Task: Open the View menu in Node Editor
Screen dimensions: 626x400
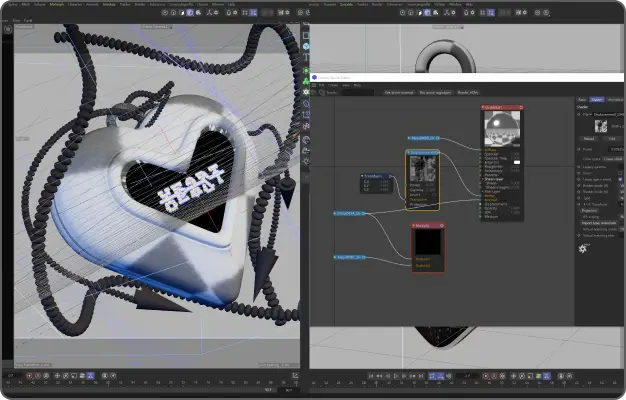Action: tap(346, 85)
